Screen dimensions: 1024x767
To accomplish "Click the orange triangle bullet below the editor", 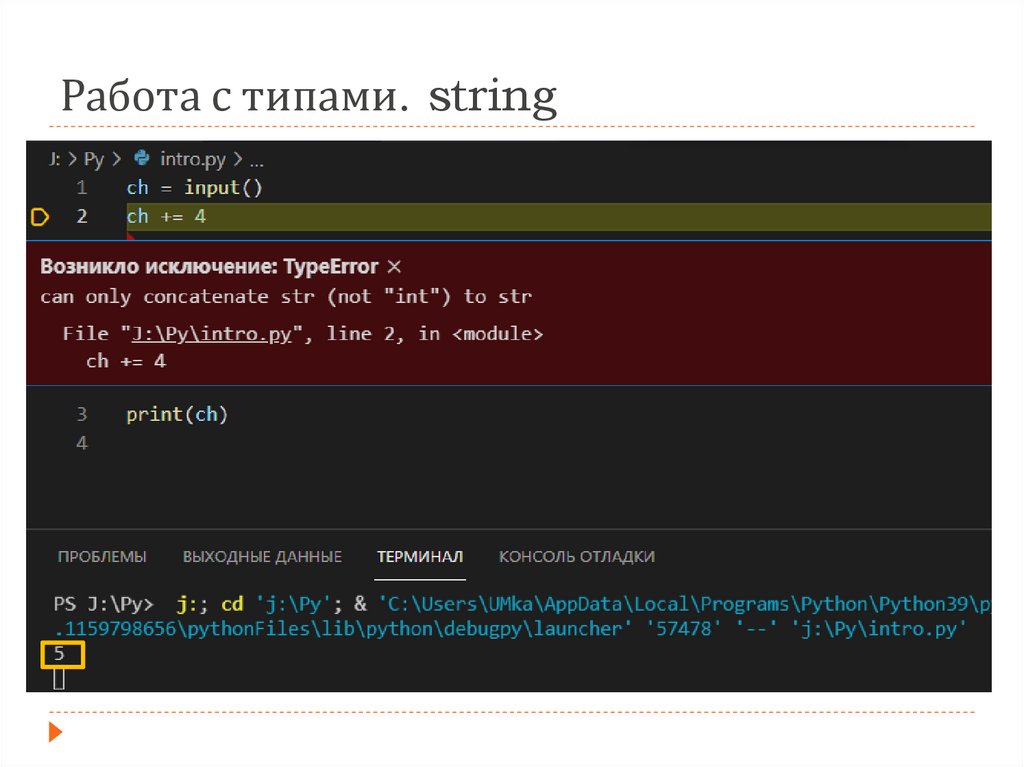I will [55, 733].
